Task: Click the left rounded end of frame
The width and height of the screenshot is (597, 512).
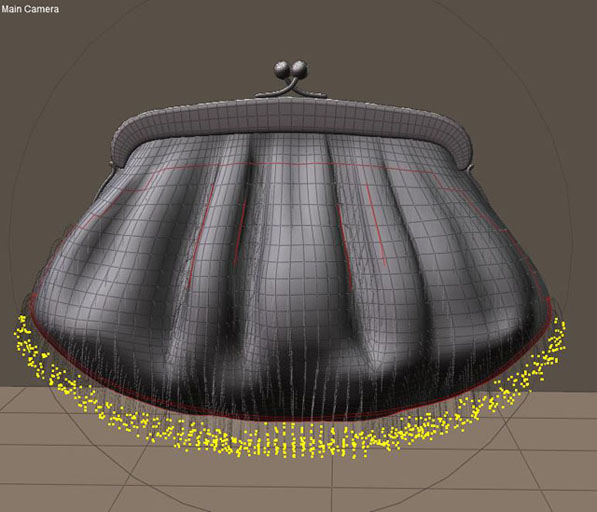Action: pyautogui.click(x=121, y=146)
